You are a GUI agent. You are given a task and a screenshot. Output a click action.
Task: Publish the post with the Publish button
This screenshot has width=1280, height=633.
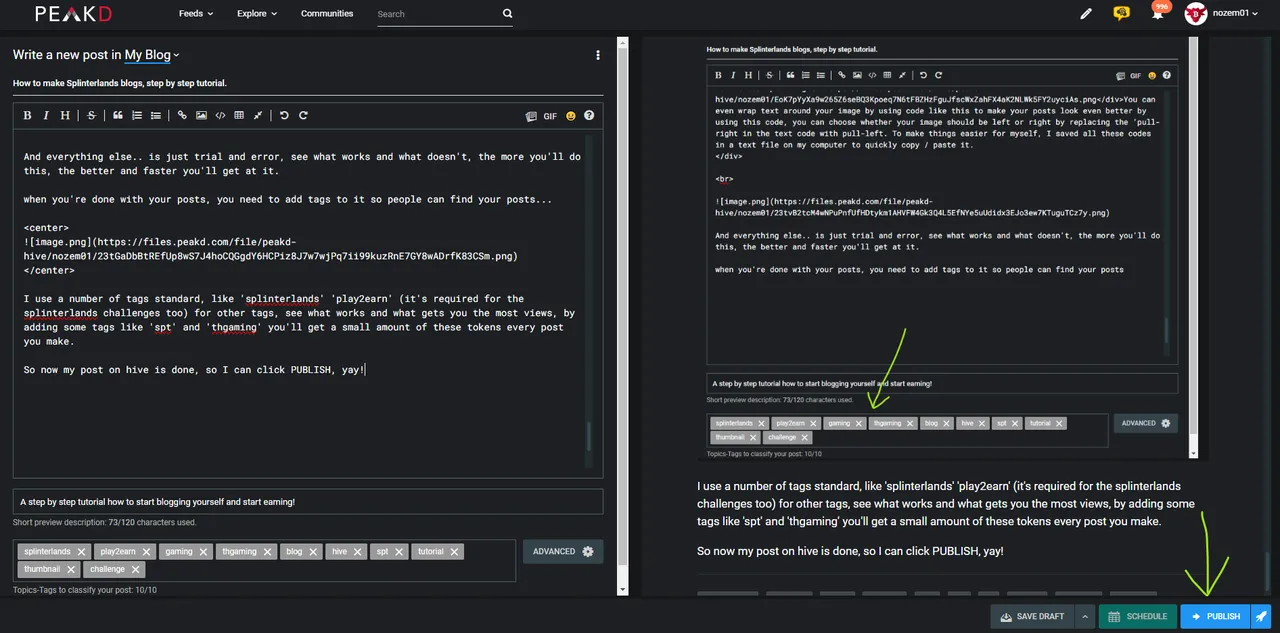[x=1215, y=616]
